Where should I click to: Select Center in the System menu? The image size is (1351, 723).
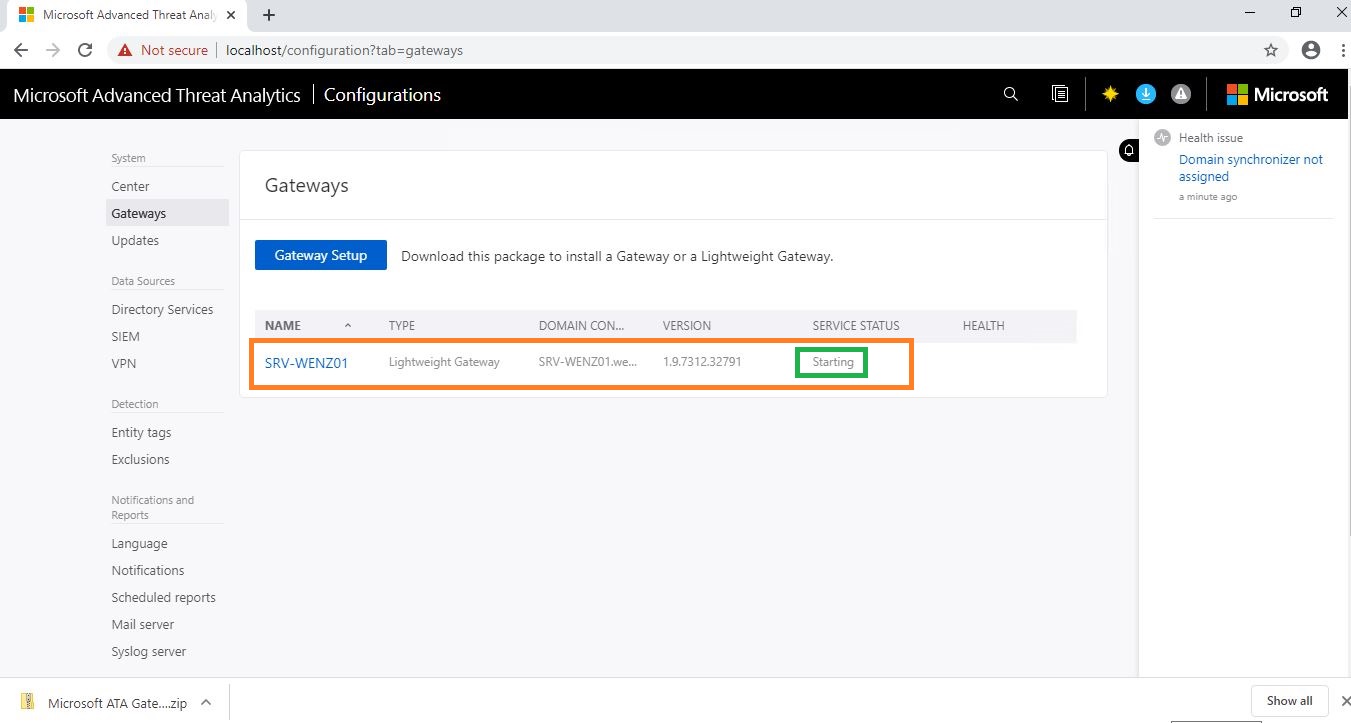pyautogui.click(x=130, y=186)
